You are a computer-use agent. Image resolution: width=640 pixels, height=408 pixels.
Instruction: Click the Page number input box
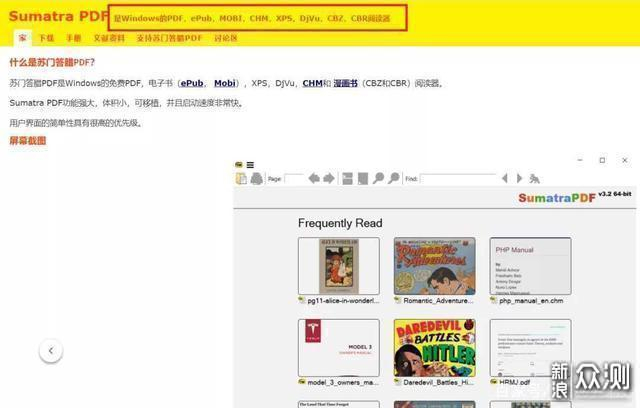[294, 179]
